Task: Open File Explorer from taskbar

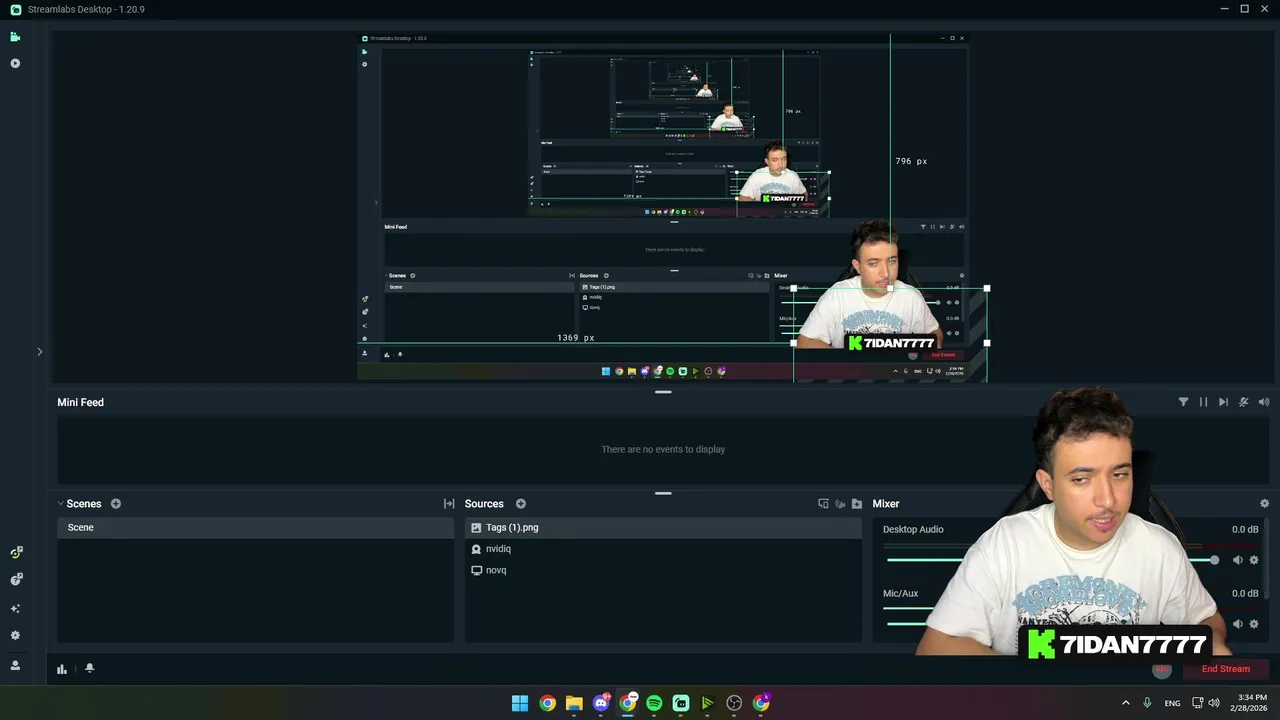Action: [574, 703]
